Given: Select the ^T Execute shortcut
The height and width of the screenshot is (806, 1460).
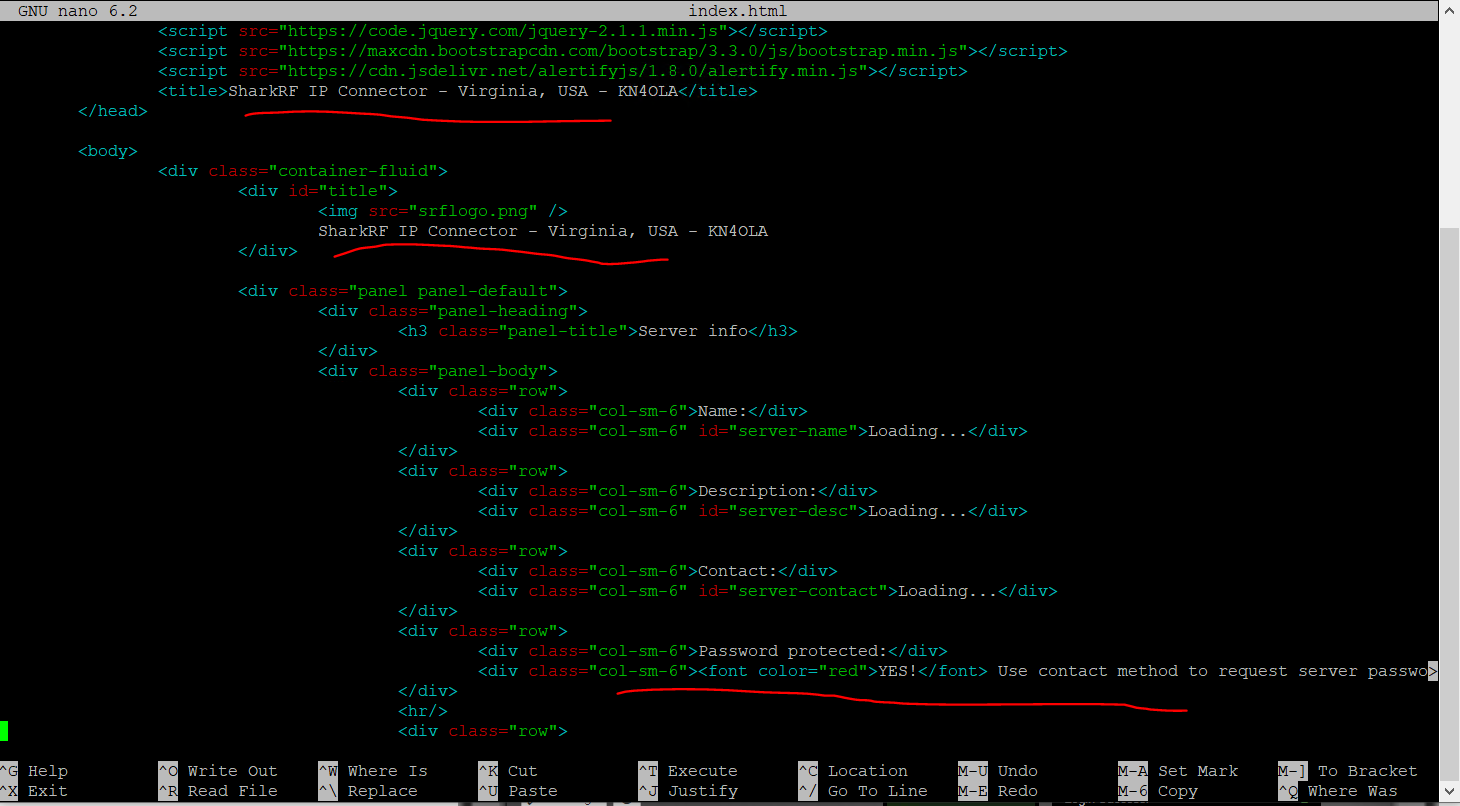Looking at the screenshot, I should click(x=688, y=771).
